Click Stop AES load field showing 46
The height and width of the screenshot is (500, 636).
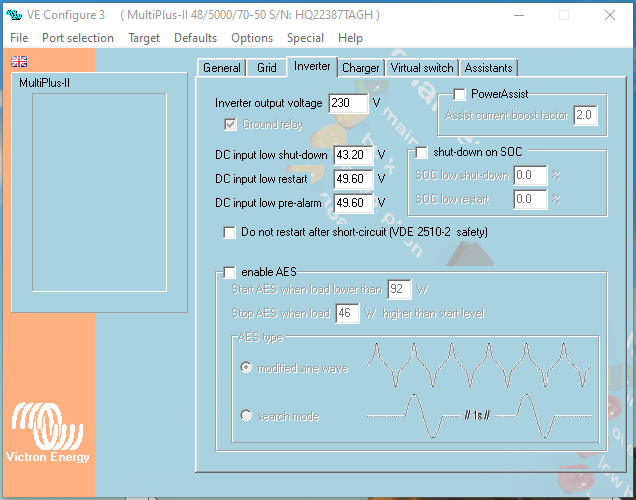coord(347,313)
